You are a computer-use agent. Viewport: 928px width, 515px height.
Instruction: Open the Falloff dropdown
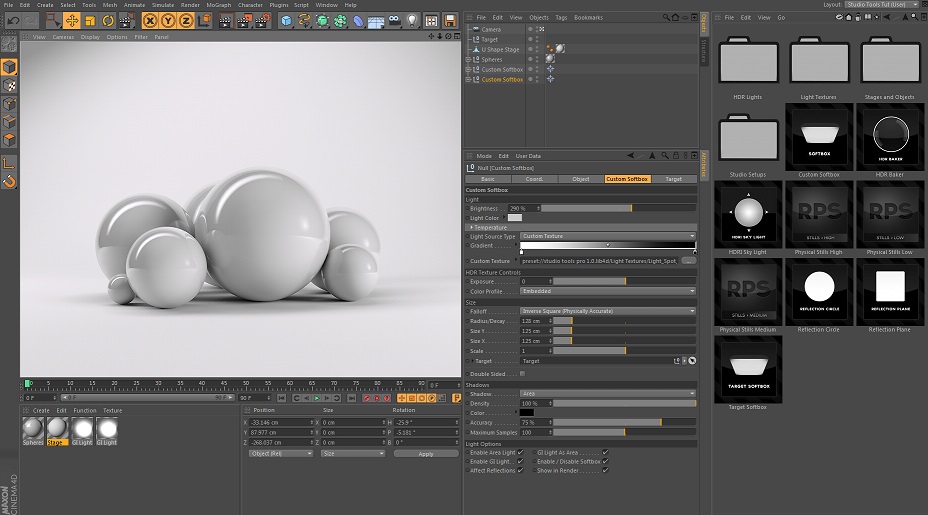[x=608, y=311]
